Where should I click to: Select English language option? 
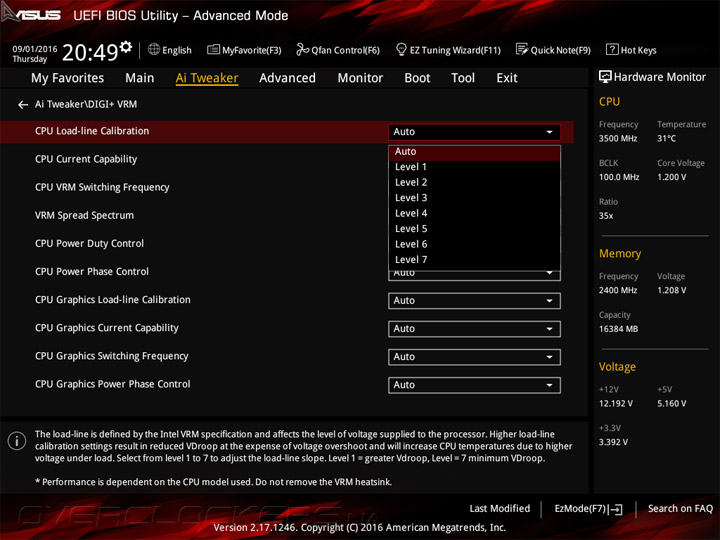177,50
